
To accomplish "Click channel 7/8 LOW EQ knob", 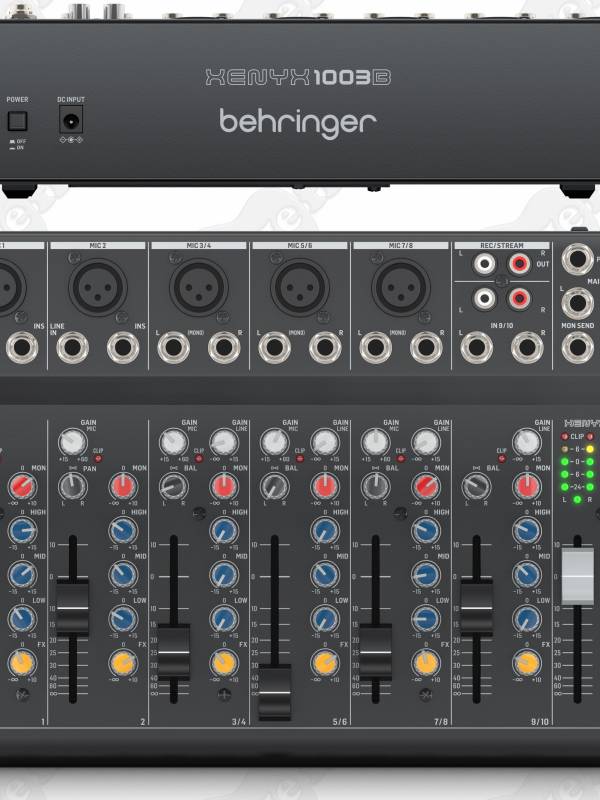I will tap(426, 619).
